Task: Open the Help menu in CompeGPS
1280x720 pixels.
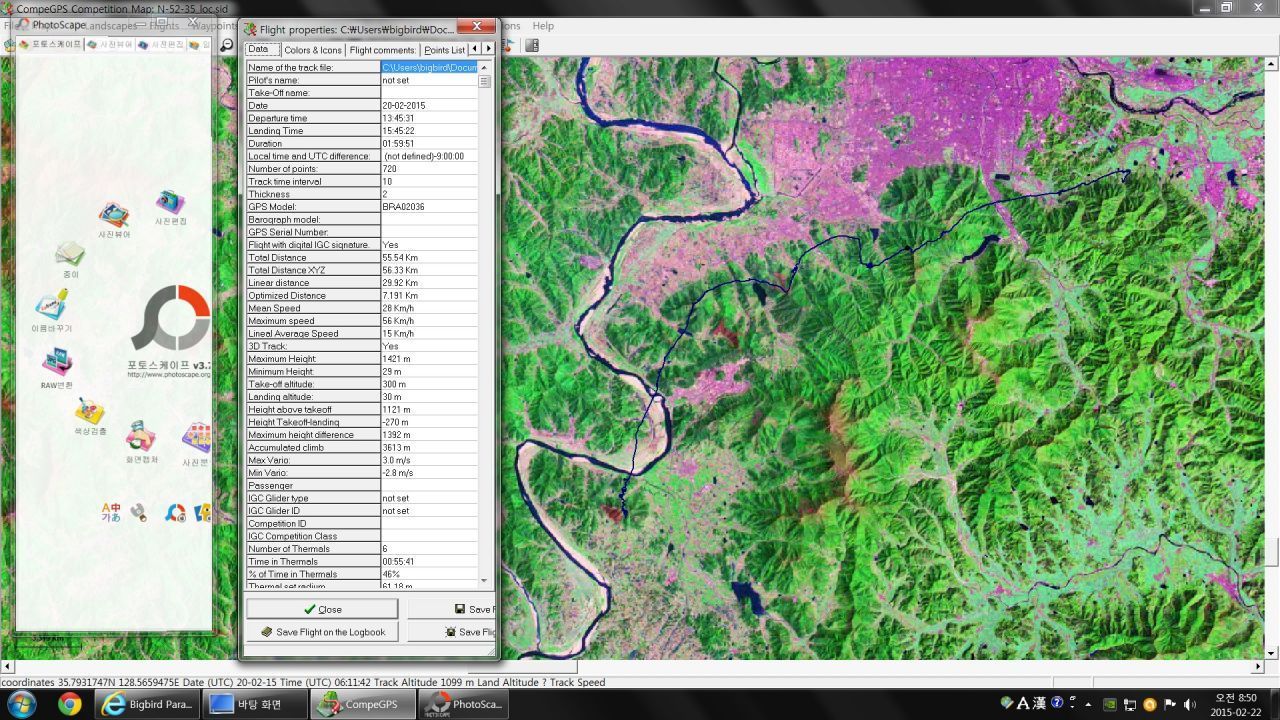Action: coord(543,26)
